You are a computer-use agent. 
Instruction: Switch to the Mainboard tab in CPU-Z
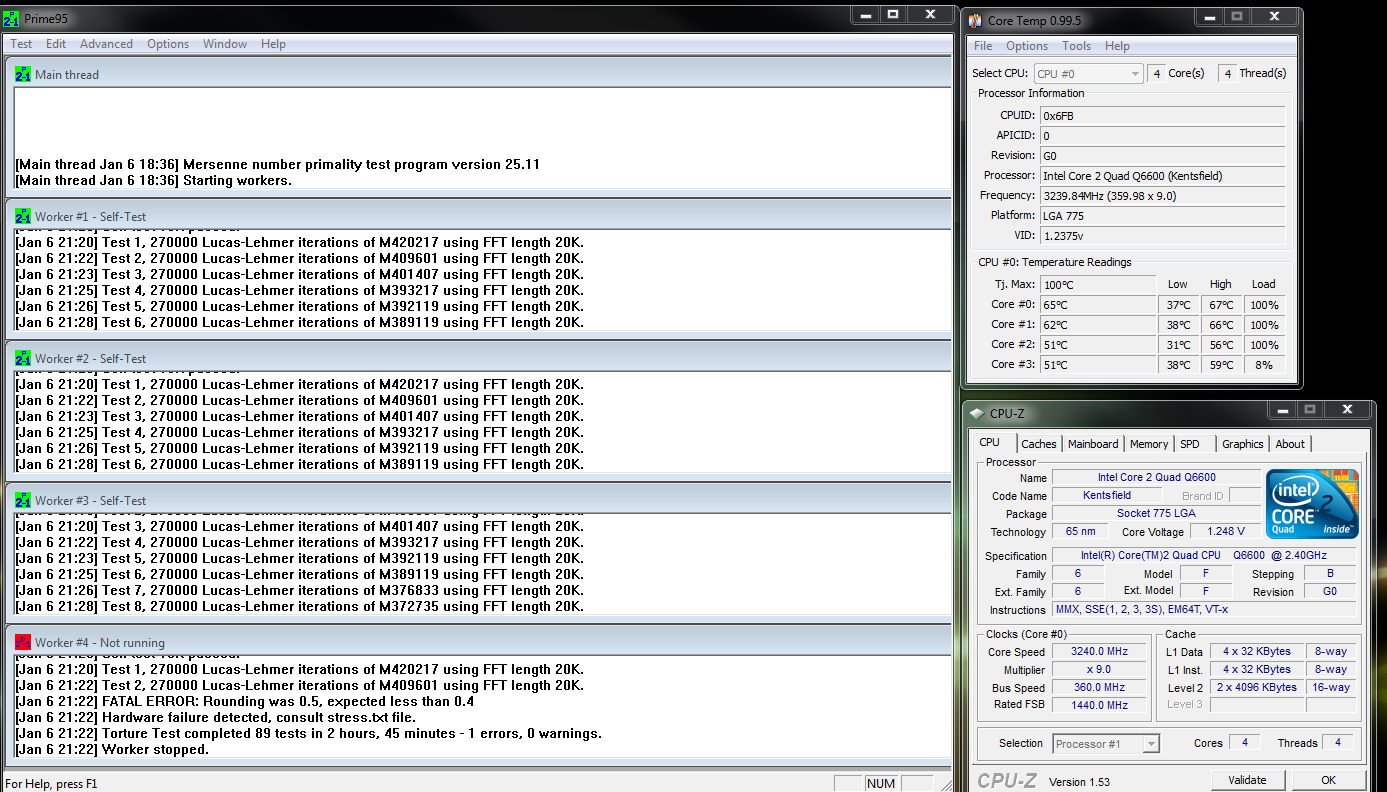[1093, 444]
